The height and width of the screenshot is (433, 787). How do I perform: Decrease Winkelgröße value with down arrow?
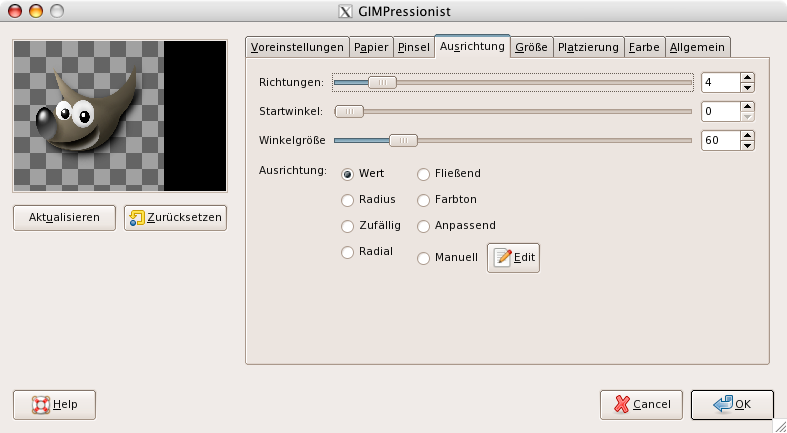click(x=747, y=146)
